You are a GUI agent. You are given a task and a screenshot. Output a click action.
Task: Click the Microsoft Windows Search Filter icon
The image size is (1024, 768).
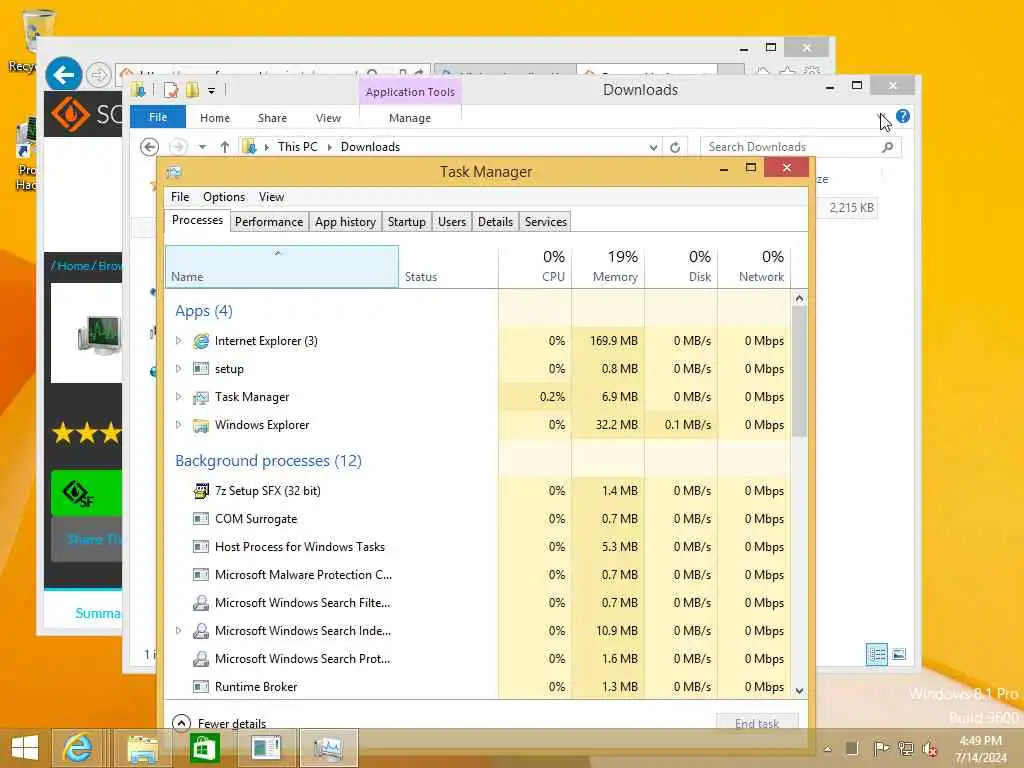click(x=200, y=603)
